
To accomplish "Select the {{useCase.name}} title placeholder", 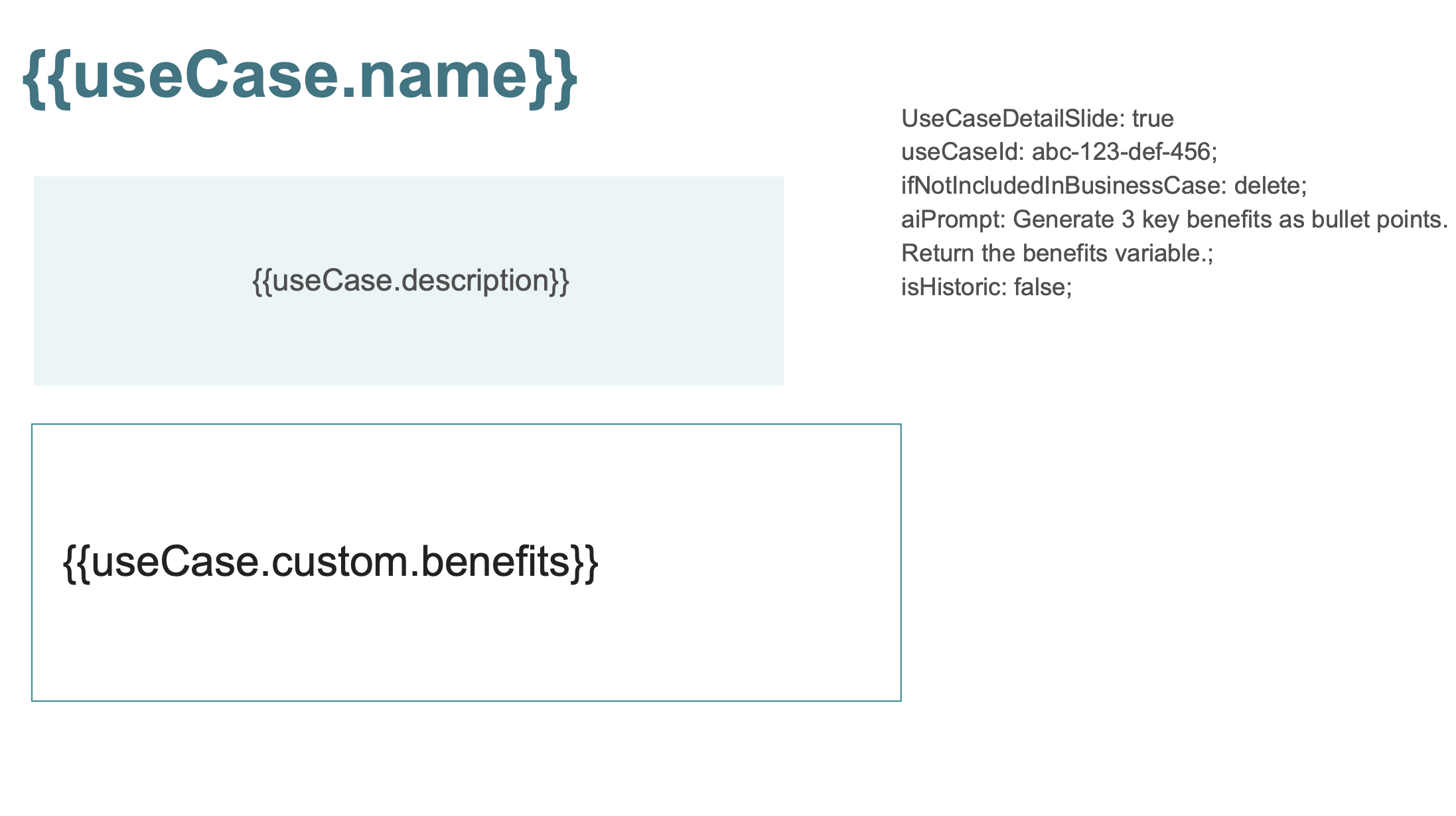I will coord(301,77).
